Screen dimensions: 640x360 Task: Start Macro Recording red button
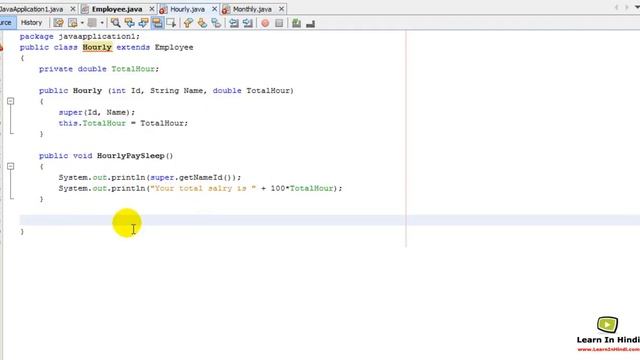[265, 23]
